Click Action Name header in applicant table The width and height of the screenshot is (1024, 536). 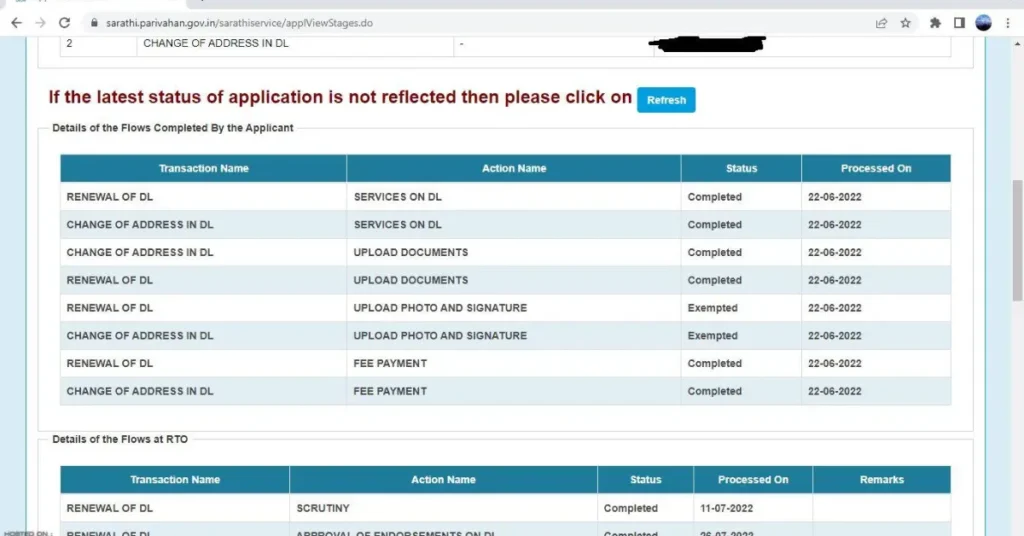click(514, 168)
